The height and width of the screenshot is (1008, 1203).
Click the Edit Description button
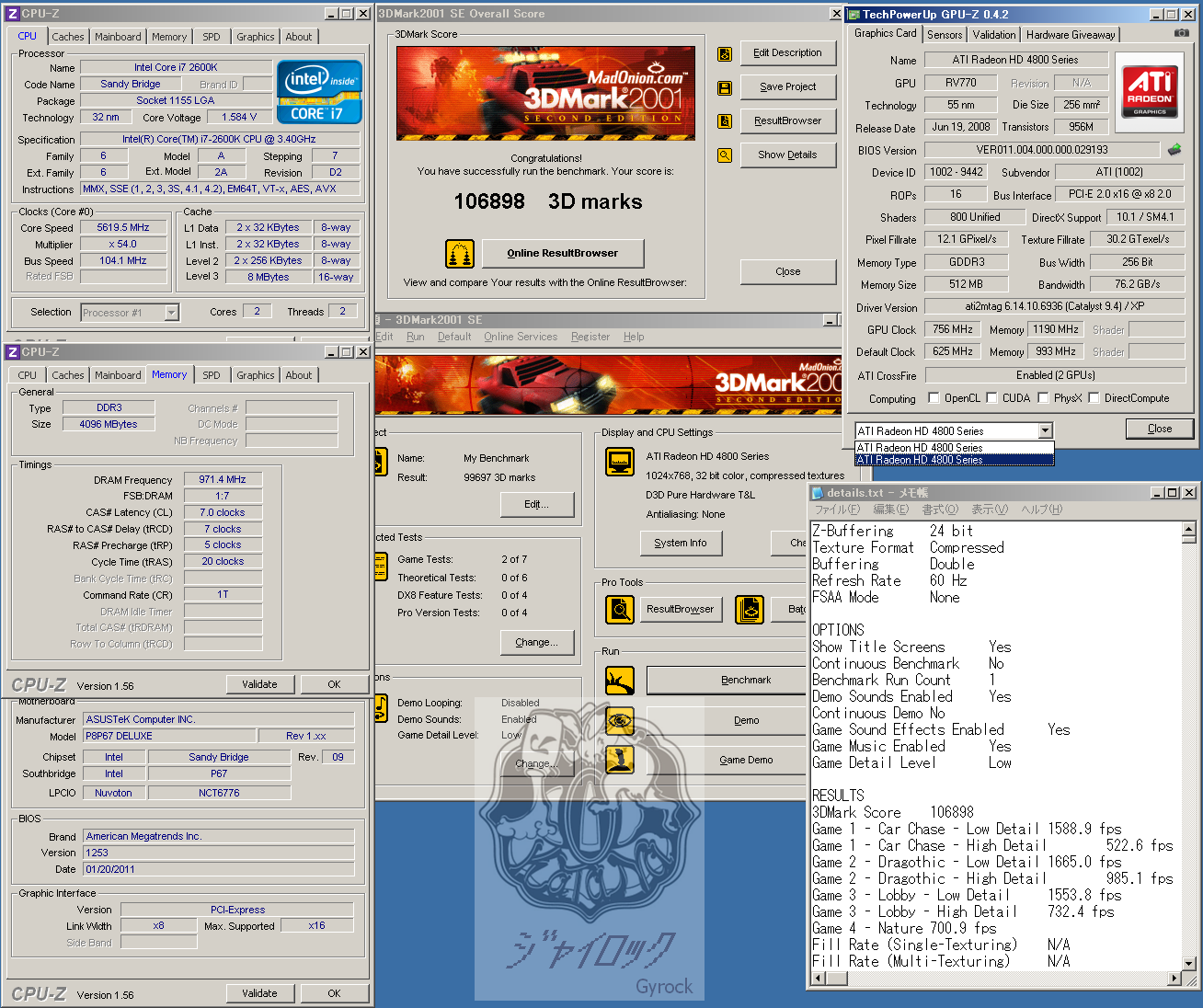[787, 53]
